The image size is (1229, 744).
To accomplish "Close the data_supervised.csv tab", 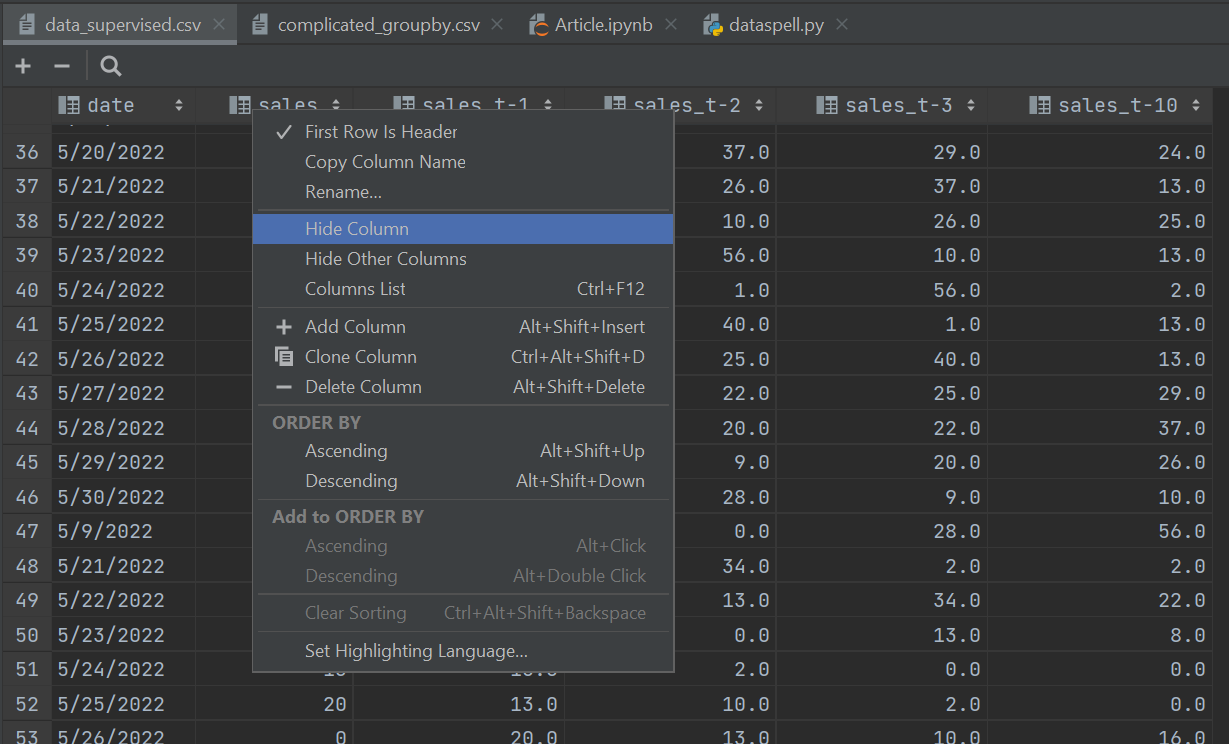I will (219, 25).
